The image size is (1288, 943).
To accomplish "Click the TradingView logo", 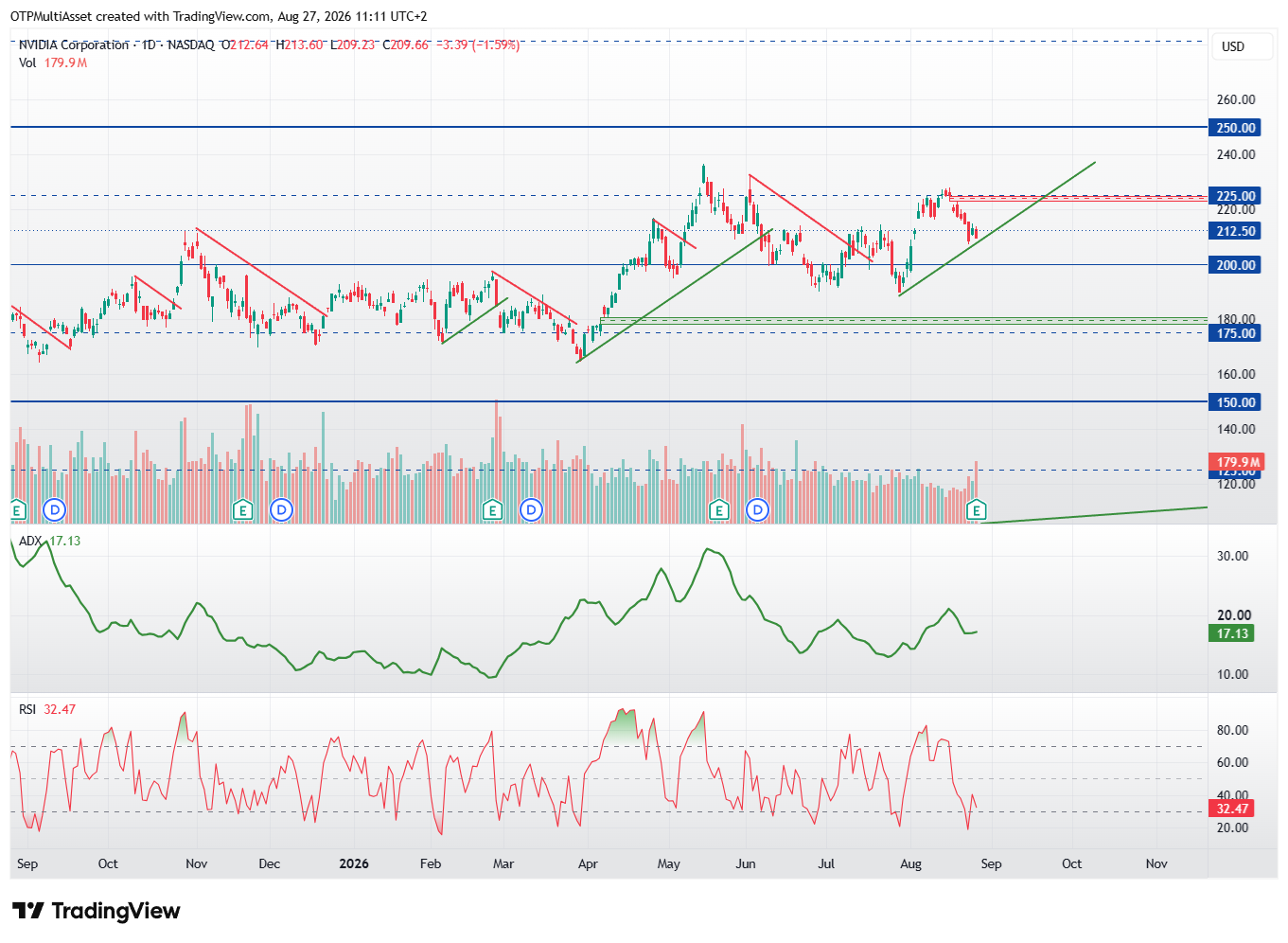I will (x=97, y=911).
